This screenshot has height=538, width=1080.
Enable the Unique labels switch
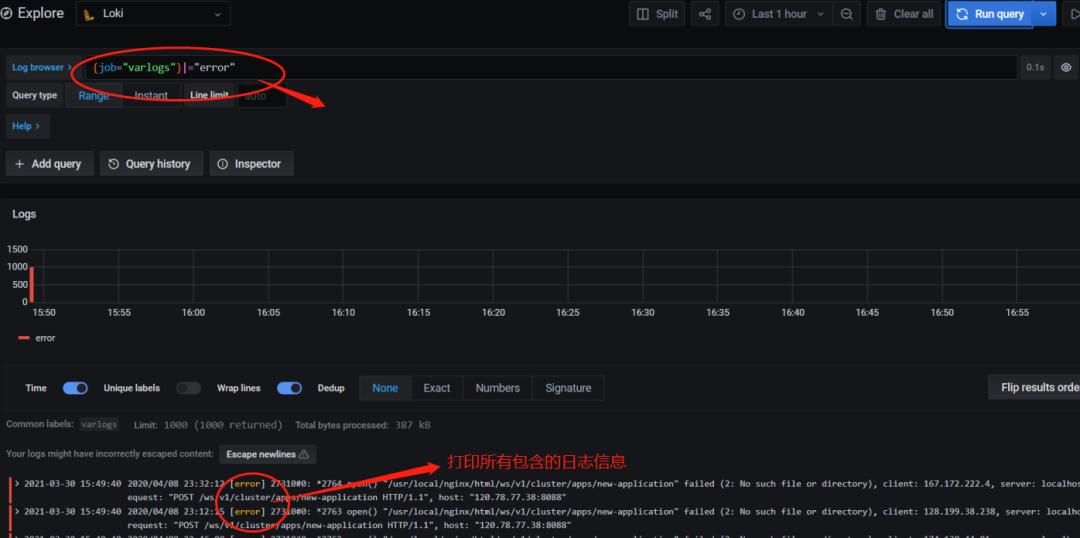point(188,388)
